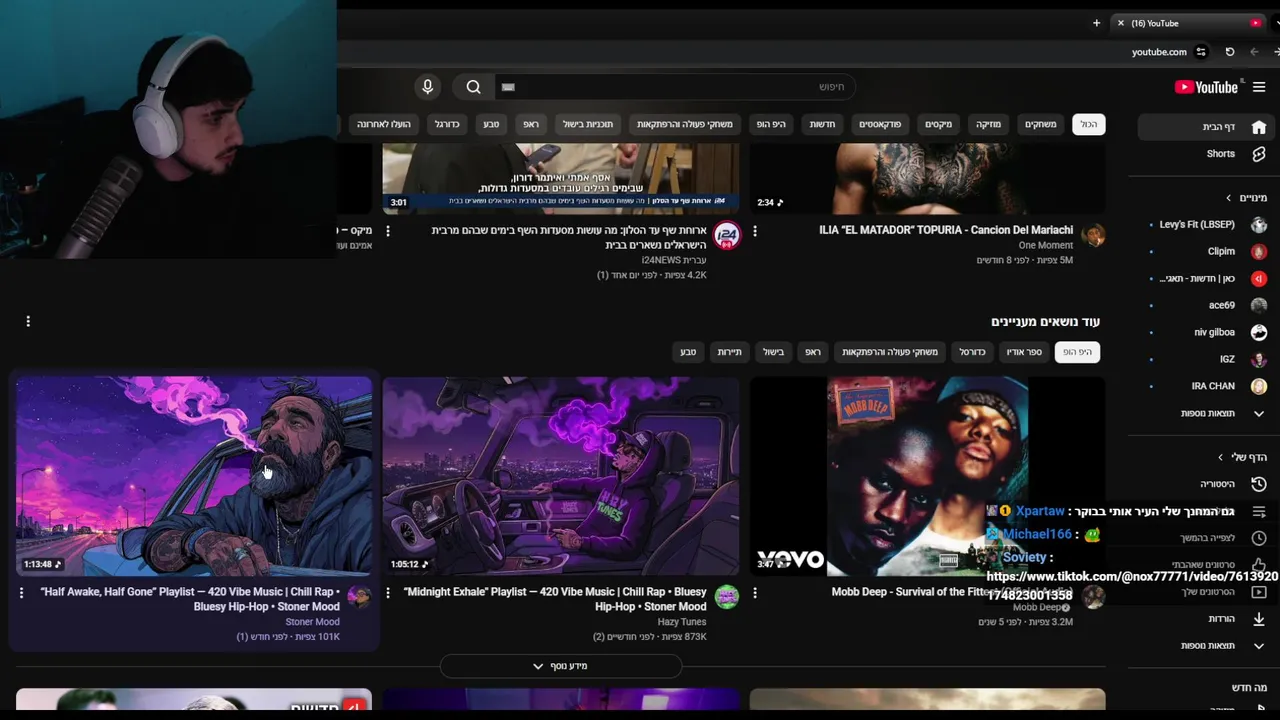The height and width of the screenshot is (720, 1280).
Task: Click the YouTube logo
Action: 1206,87
